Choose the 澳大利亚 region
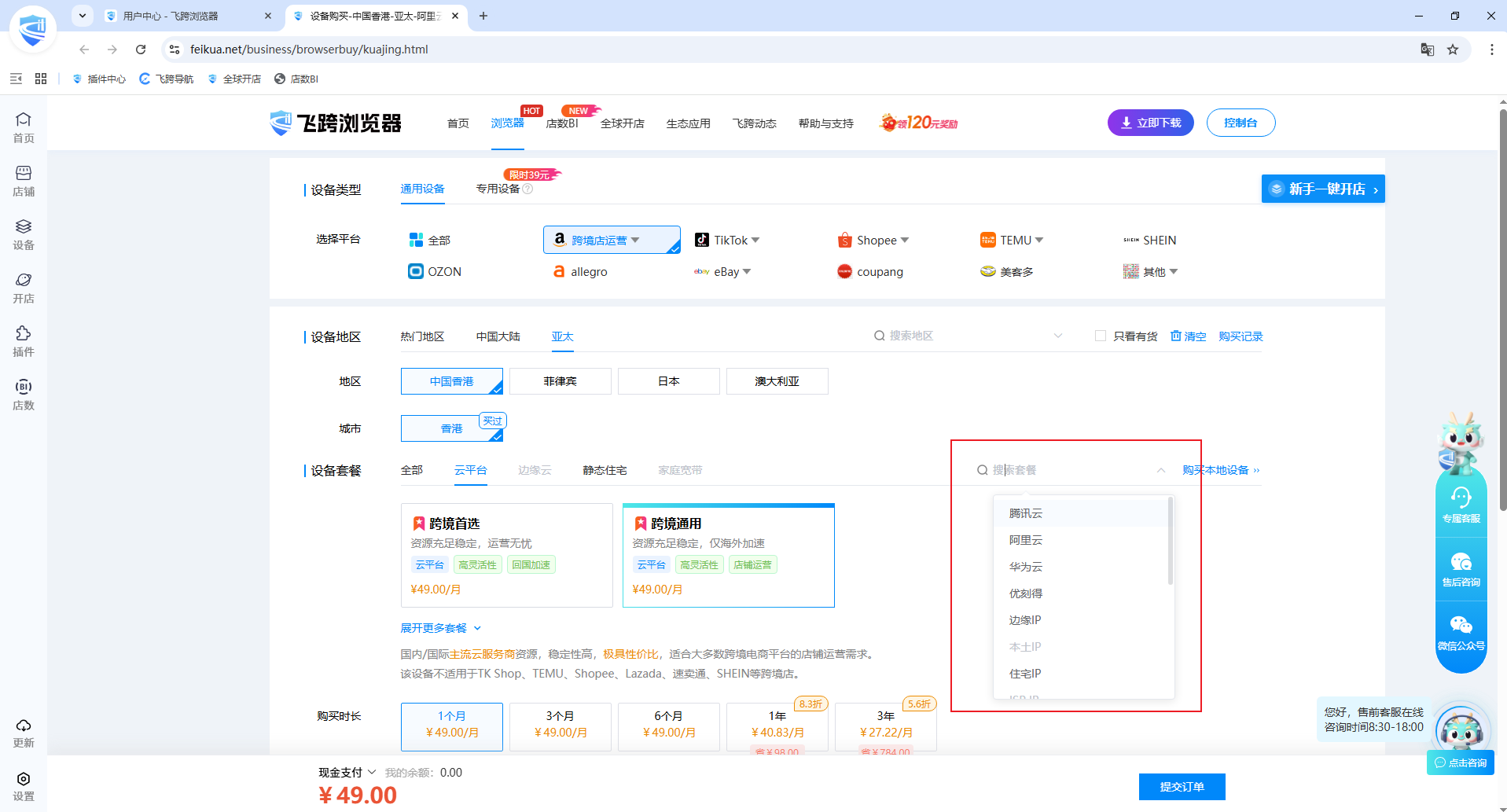The height and width of the screenshot is (812, 1507). pyautogui.click(x=777, y=381)
